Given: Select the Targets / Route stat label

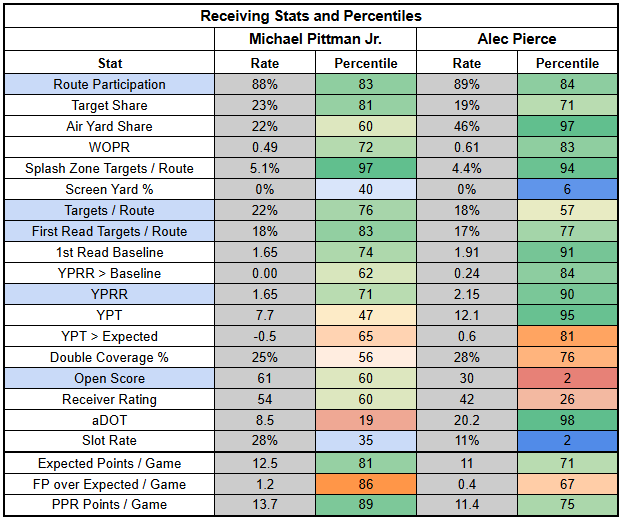Looking at the screenshot, I should click(x=110, y=211).
